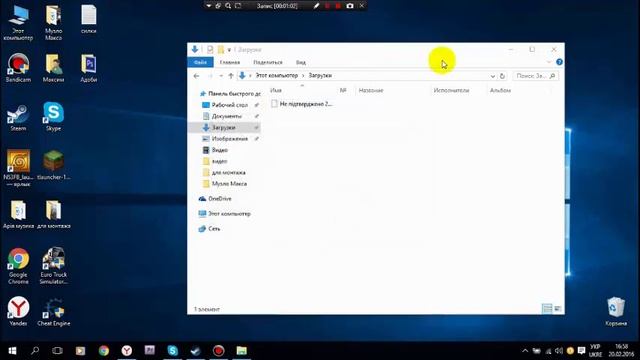Viewport: 640px width, 360px height.
Task: Switch to large icons view in status bar
Action: (558, 309)
